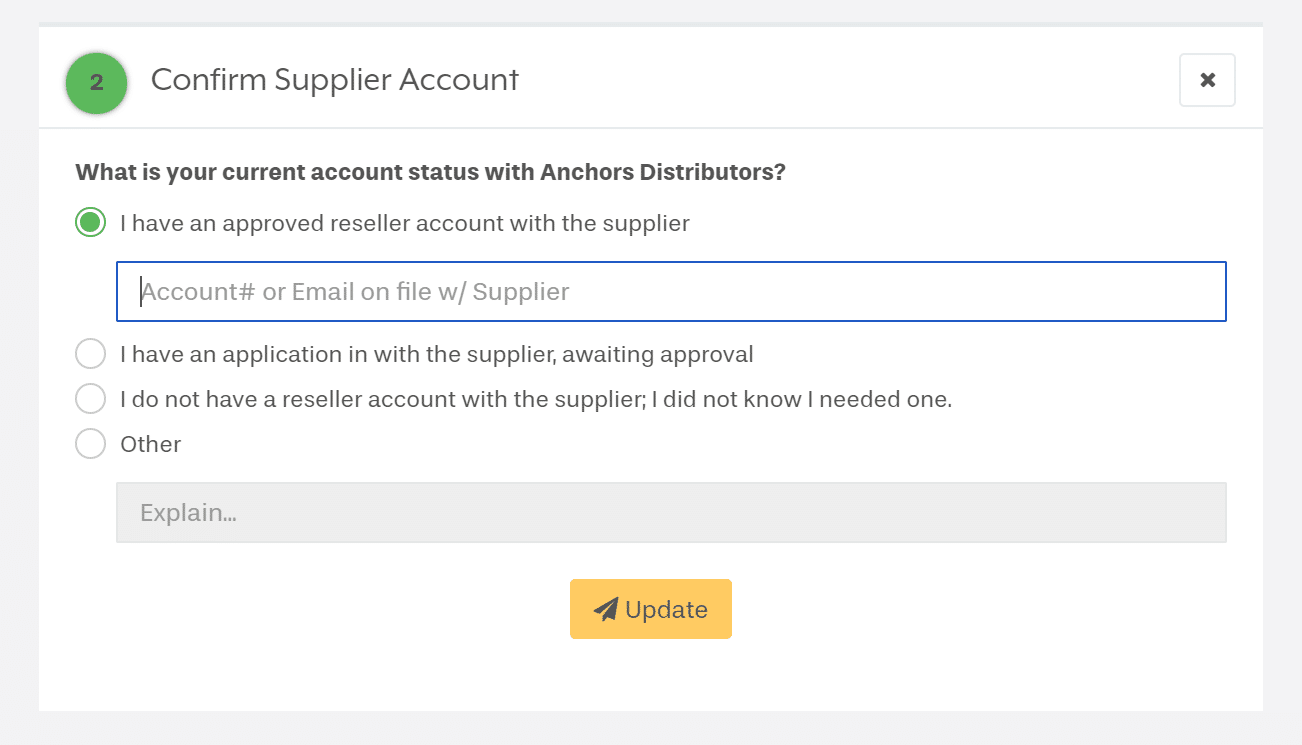Select the approved reseller account radio button
Viewport: 1302px width, 745px height.
tap(91, 223)
